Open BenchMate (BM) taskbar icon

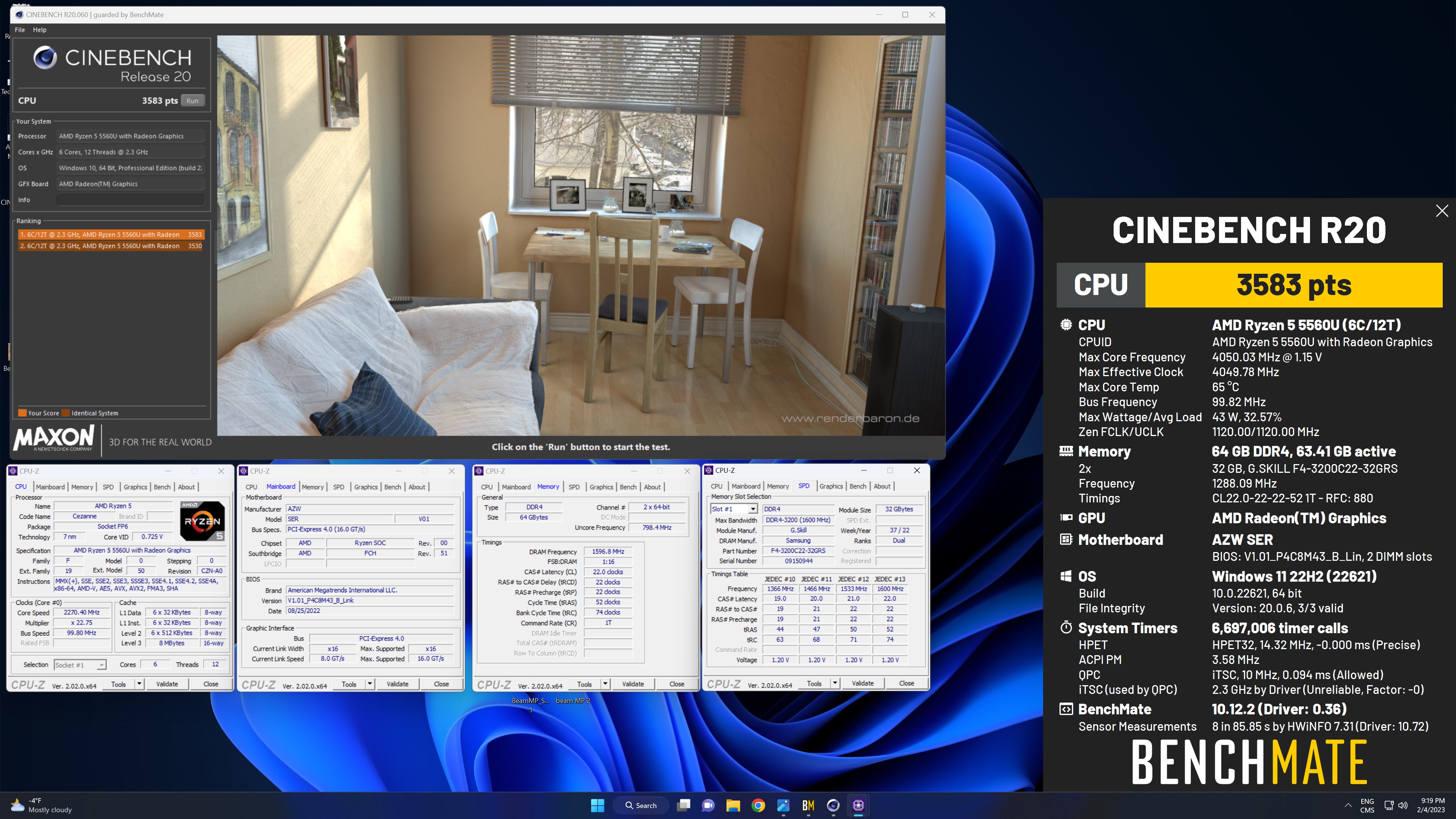point(808,805)
